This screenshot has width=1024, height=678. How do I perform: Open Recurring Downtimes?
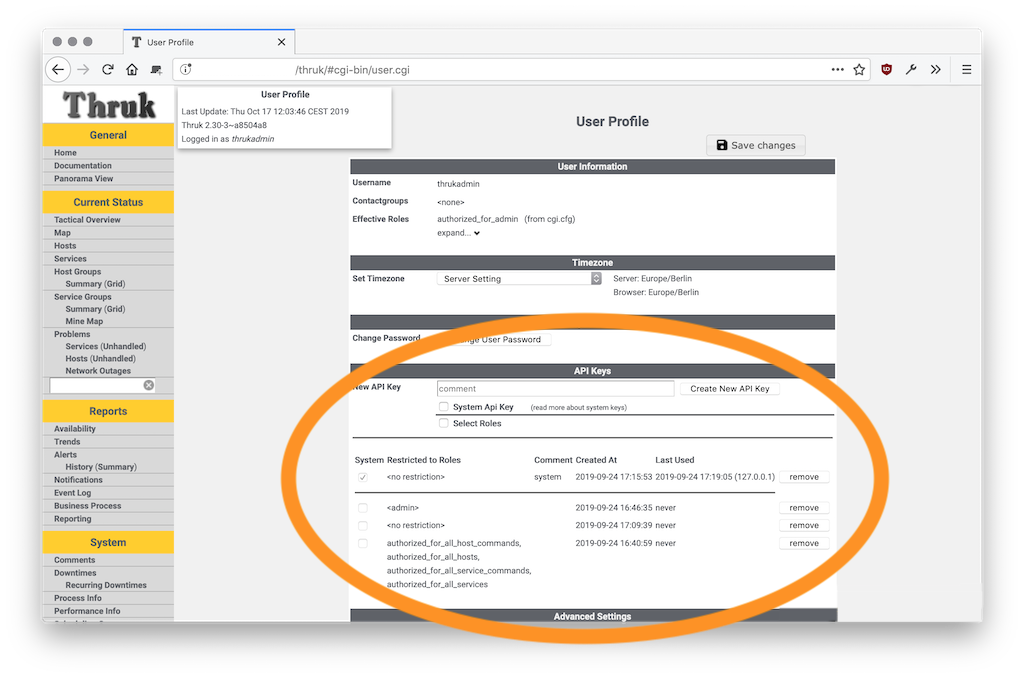coord(106,585)
